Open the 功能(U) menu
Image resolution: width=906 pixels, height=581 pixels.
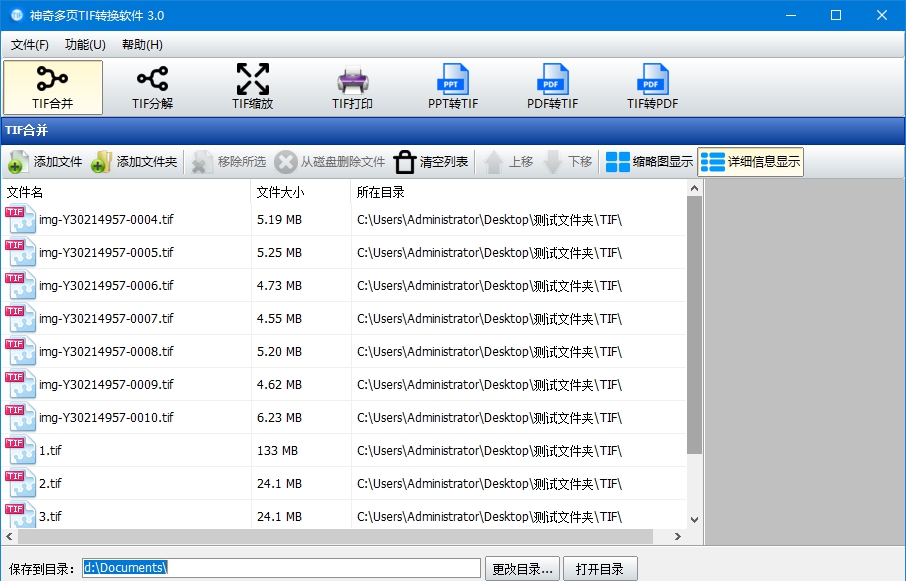[85, 45]
